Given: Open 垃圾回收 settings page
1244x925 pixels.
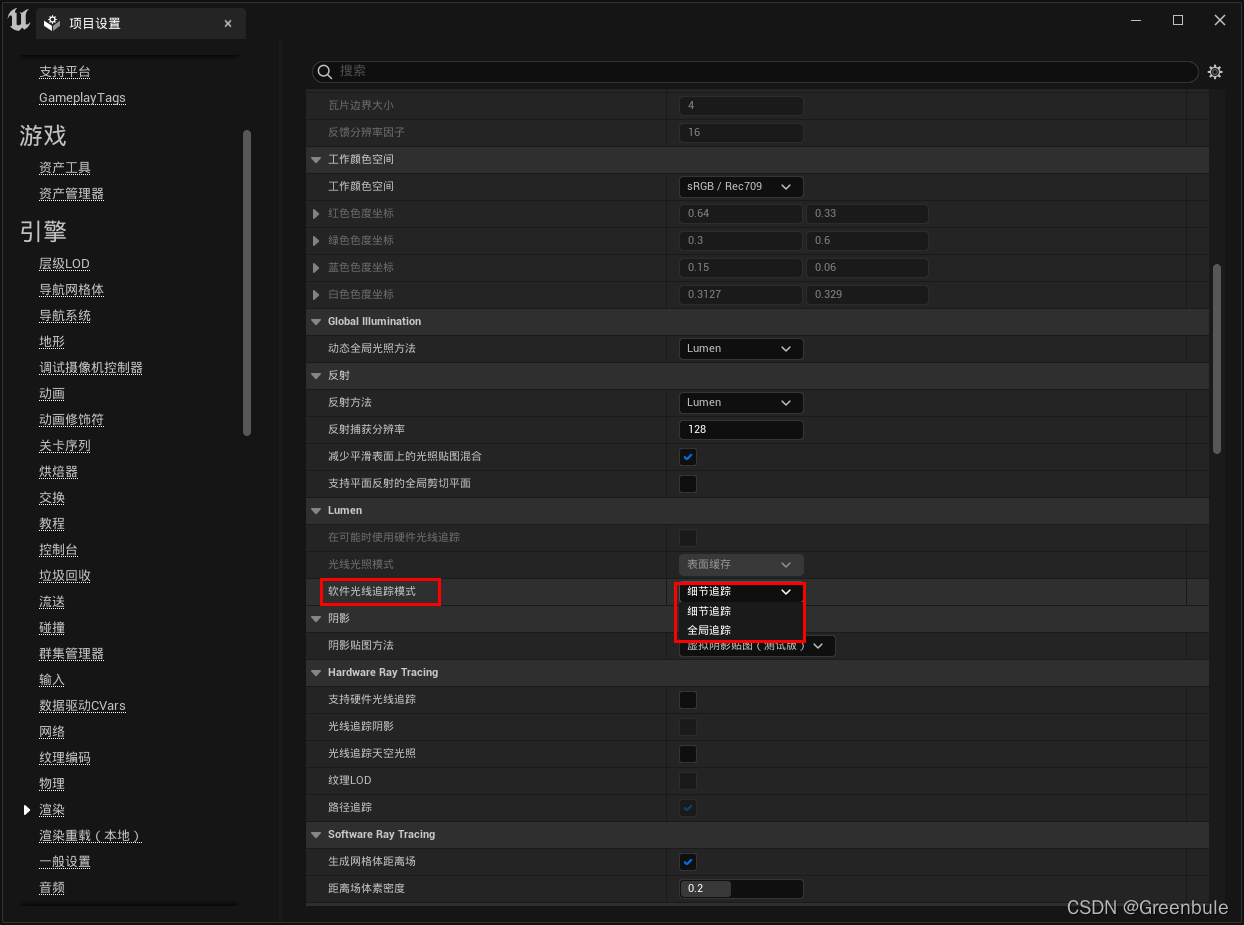Looking at the screenshot, I should pos(65,576).
